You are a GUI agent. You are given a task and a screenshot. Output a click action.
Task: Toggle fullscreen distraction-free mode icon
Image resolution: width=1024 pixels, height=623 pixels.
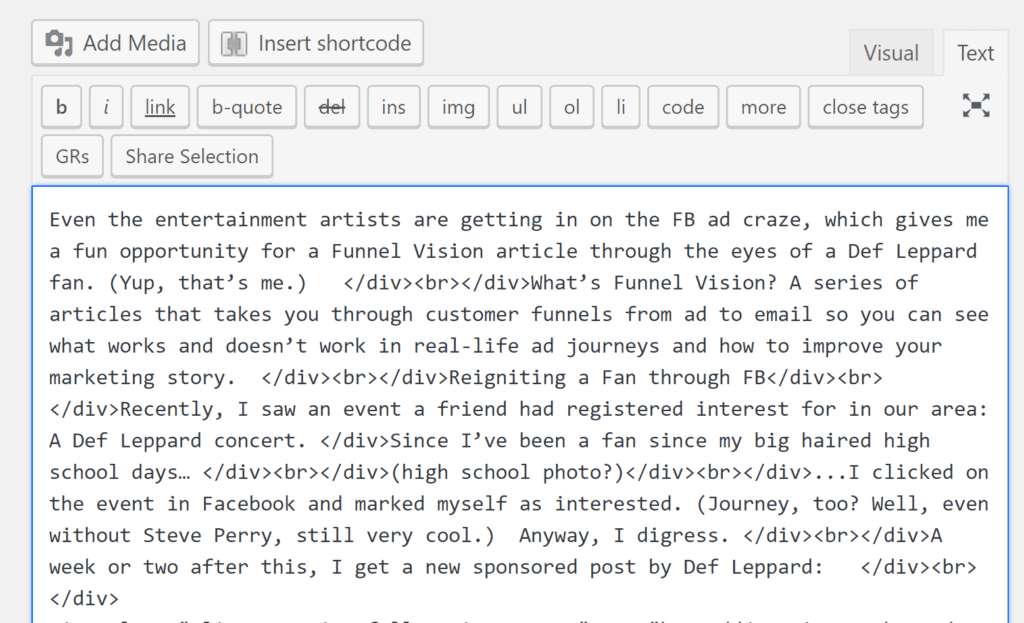[x=976, y=106]
